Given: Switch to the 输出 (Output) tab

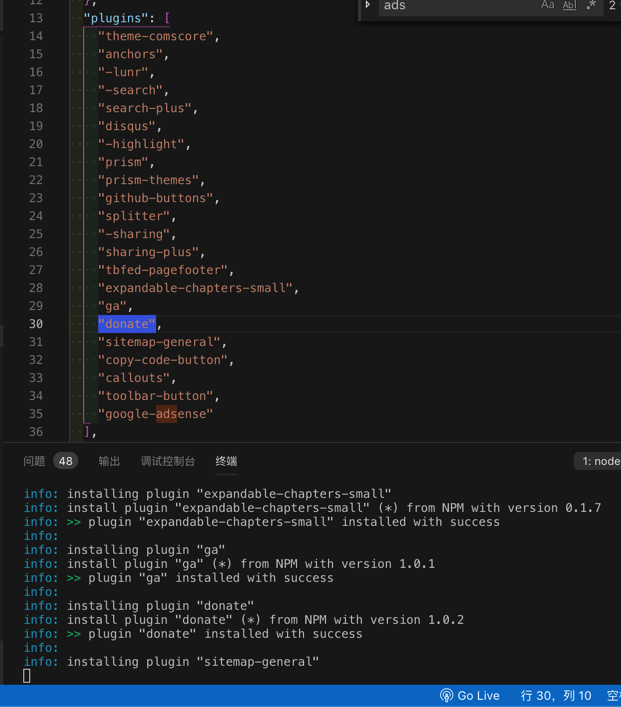Looking at the screenshot, I should click(x=109, y=461).
